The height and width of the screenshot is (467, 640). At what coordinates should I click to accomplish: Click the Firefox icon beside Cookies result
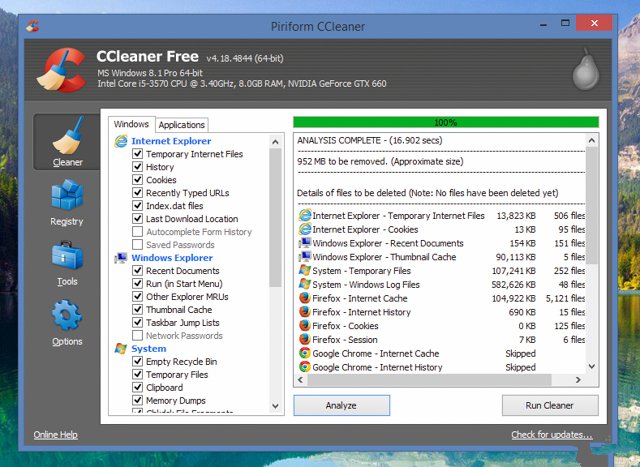305,325
